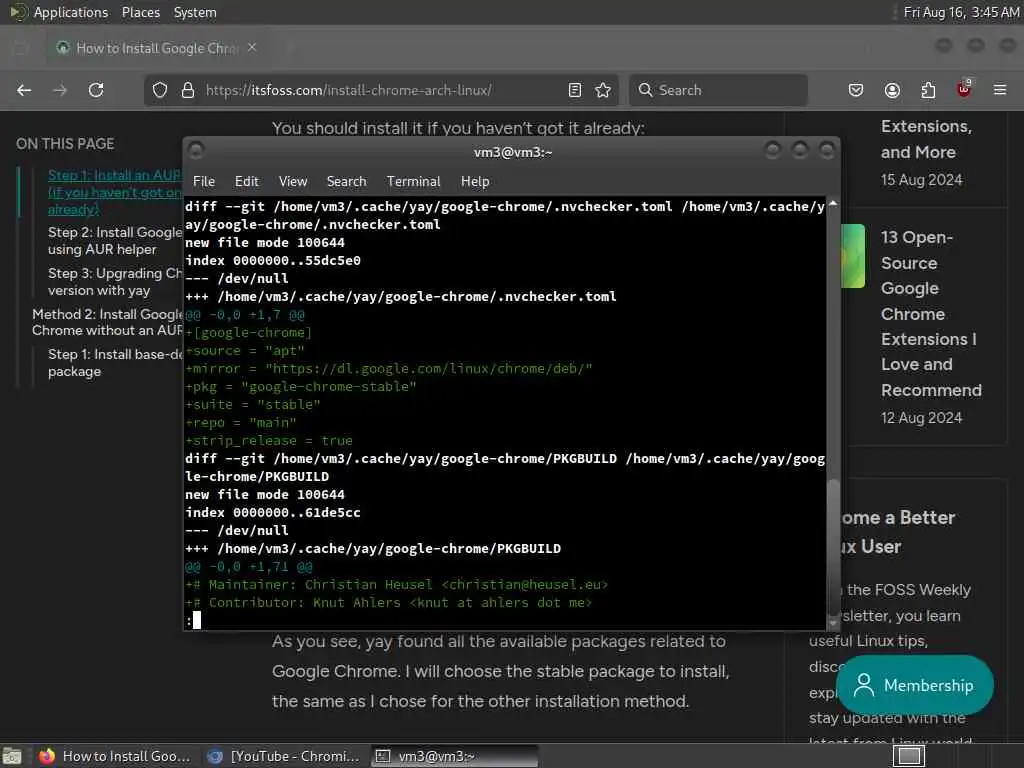Open Step 2: Install Google sidebar link
Viewport: 1024px width, 768px height.
(114, 241)
